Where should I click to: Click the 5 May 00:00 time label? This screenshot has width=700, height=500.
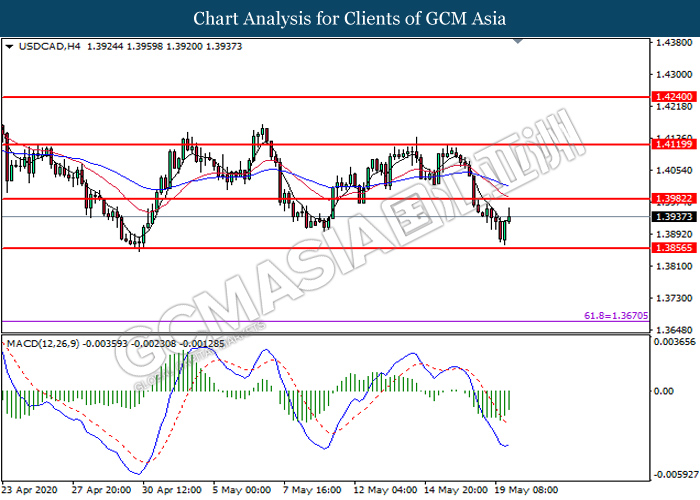tap(242, 490)
